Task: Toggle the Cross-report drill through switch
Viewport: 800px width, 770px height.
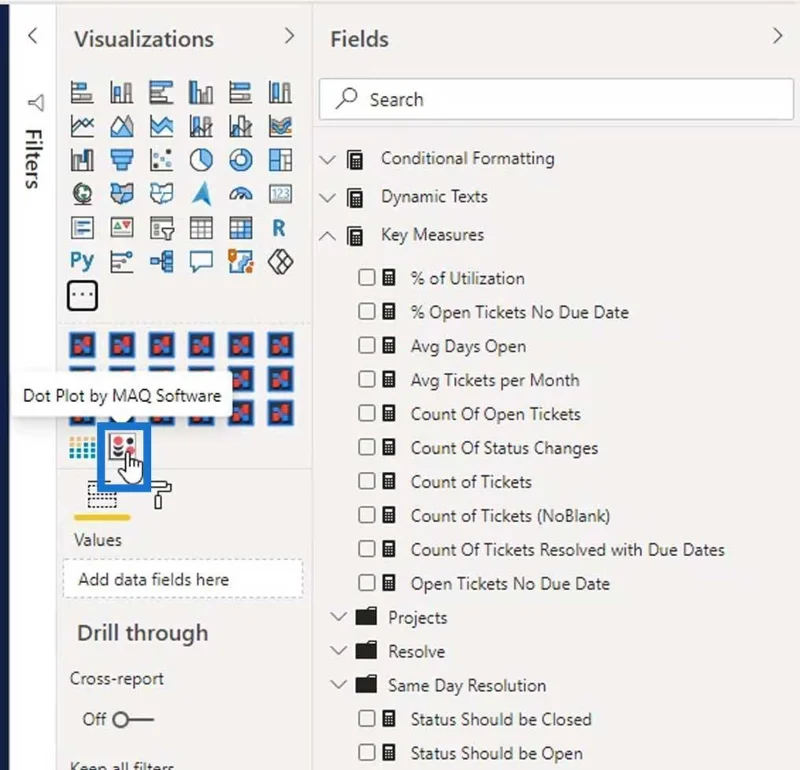Action: pos(133,719)
